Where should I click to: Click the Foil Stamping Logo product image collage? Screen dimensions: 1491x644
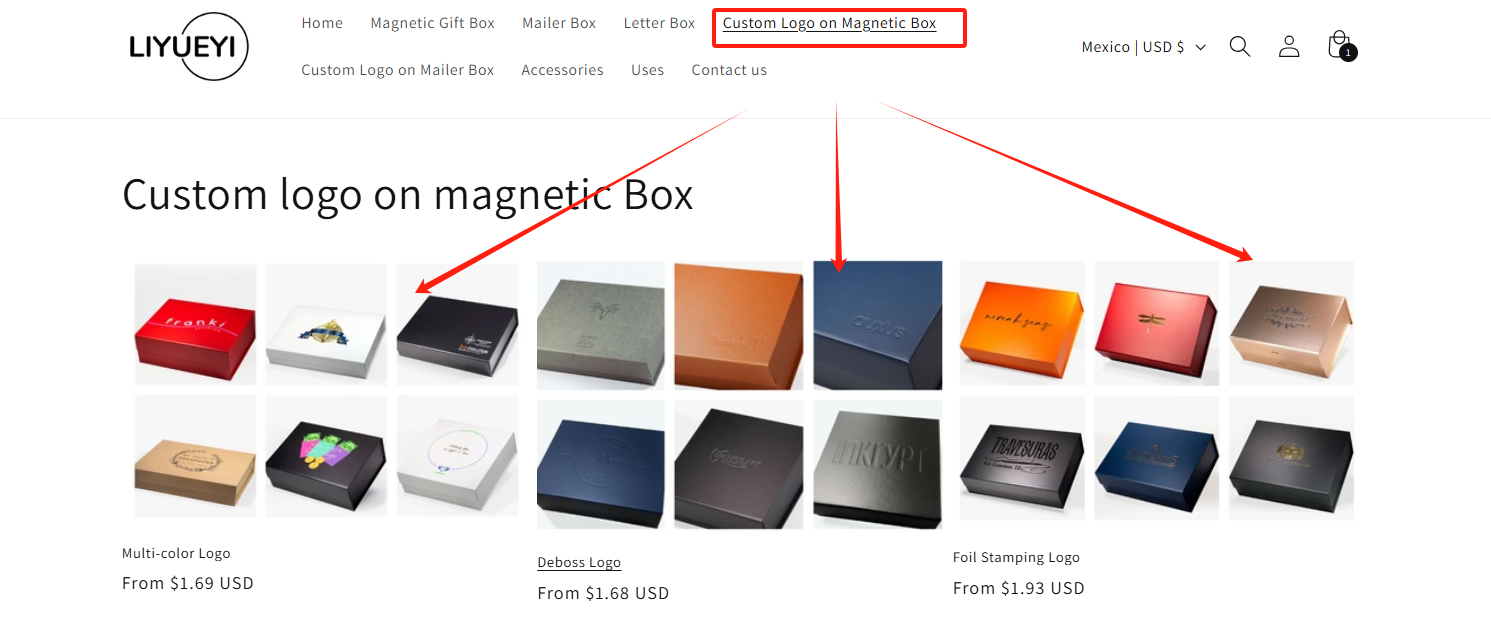(1156, 390)
